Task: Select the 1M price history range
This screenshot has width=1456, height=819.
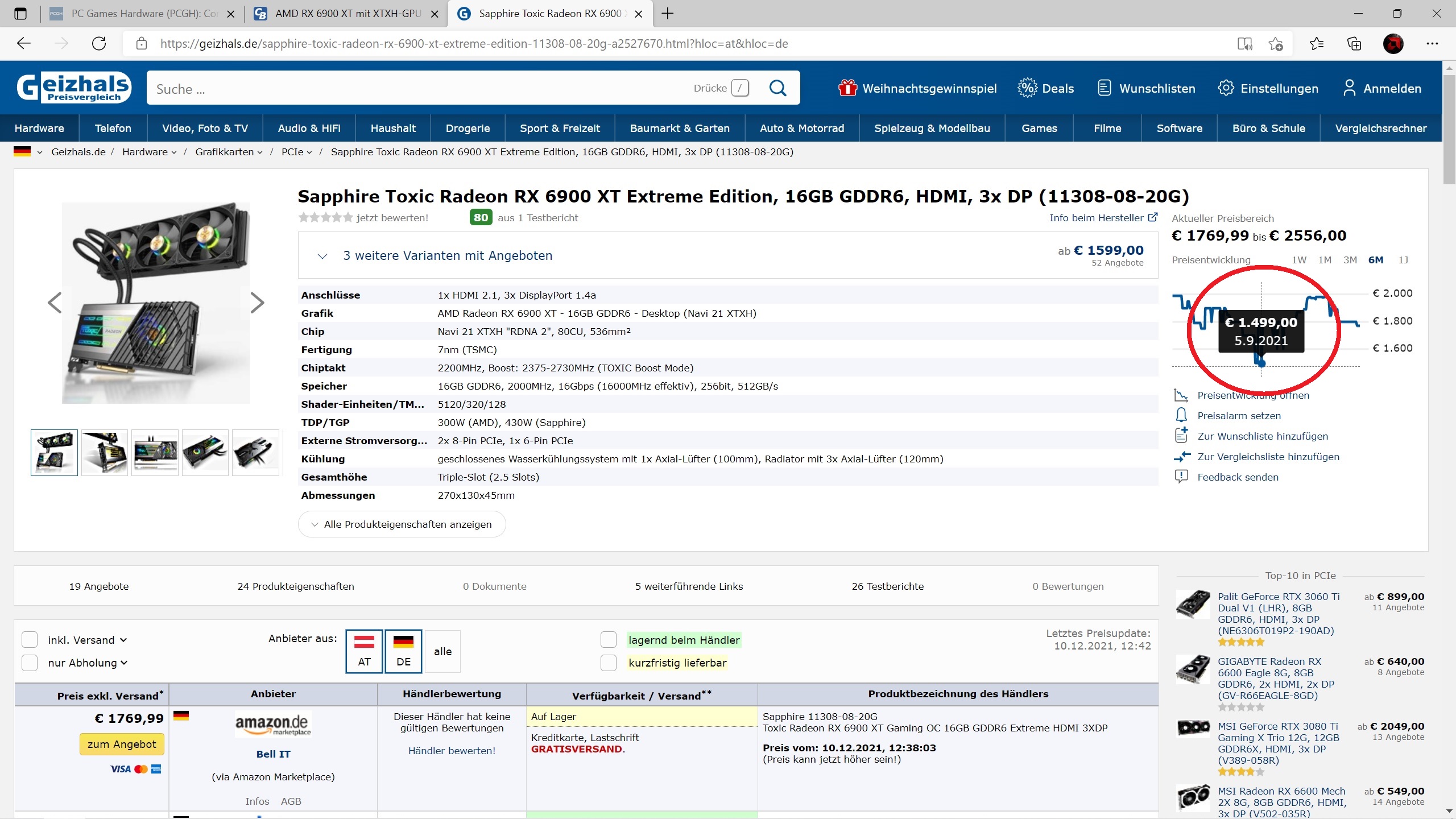Action: click(x=1325, y=260)
